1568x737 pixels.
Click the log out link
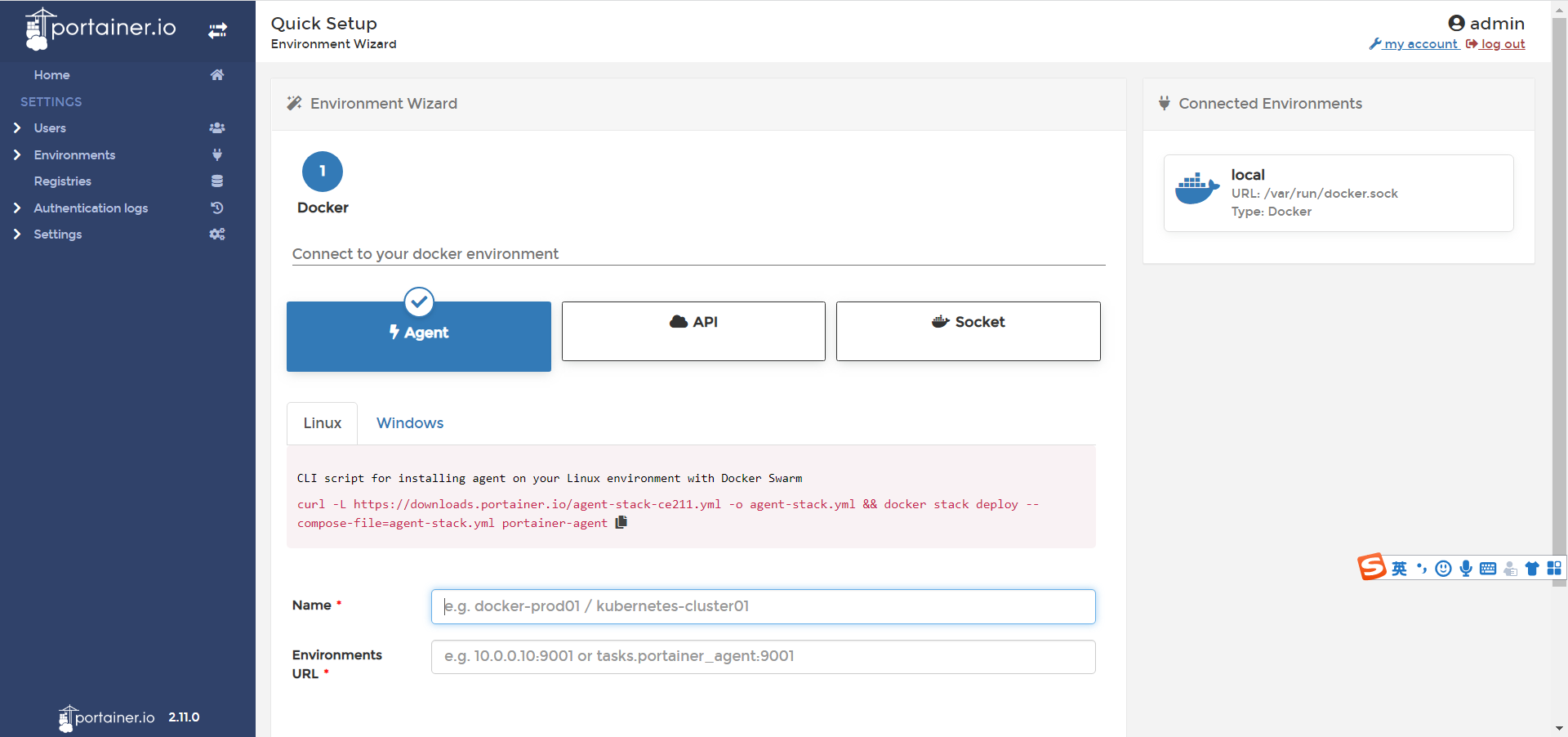pos(1503,44)
